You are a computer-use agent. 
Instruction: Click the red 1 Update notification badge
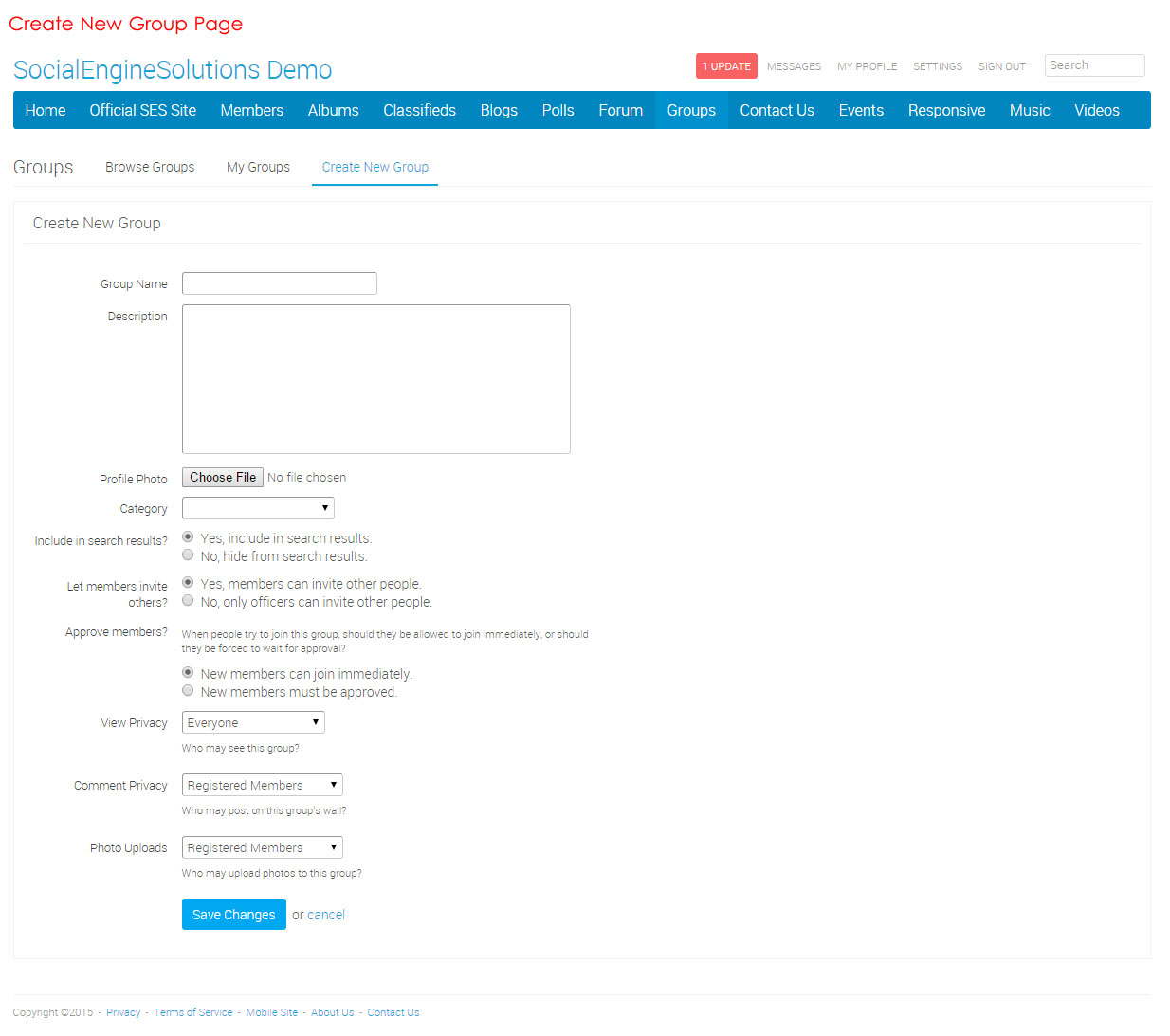click(x=726, y=66)
